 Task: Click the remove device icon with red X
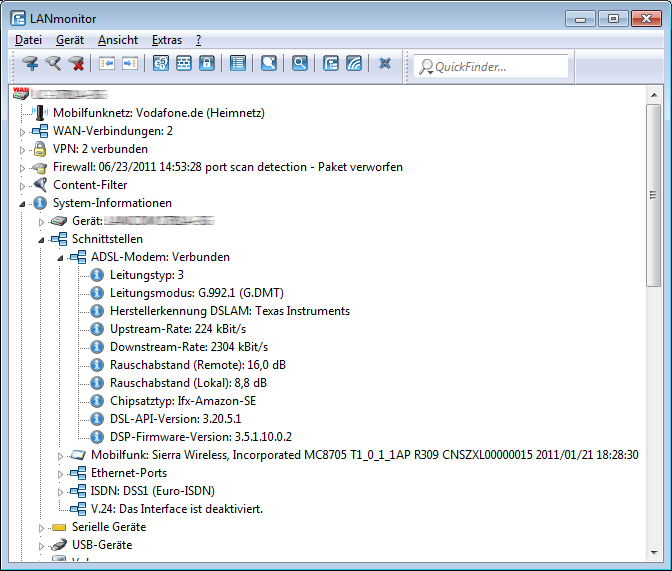(x=77, y=64)
